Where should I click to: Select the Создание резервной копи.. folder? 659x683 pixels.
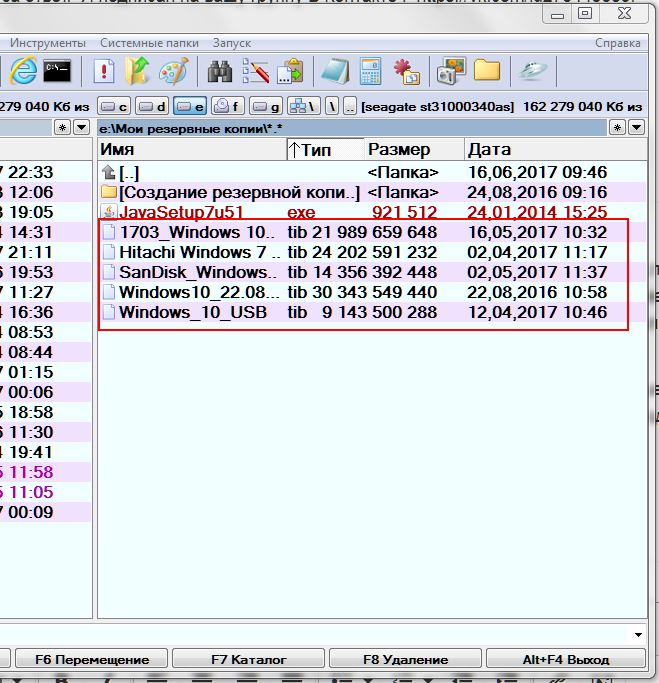pyautogui.click(x=372, y=192)
